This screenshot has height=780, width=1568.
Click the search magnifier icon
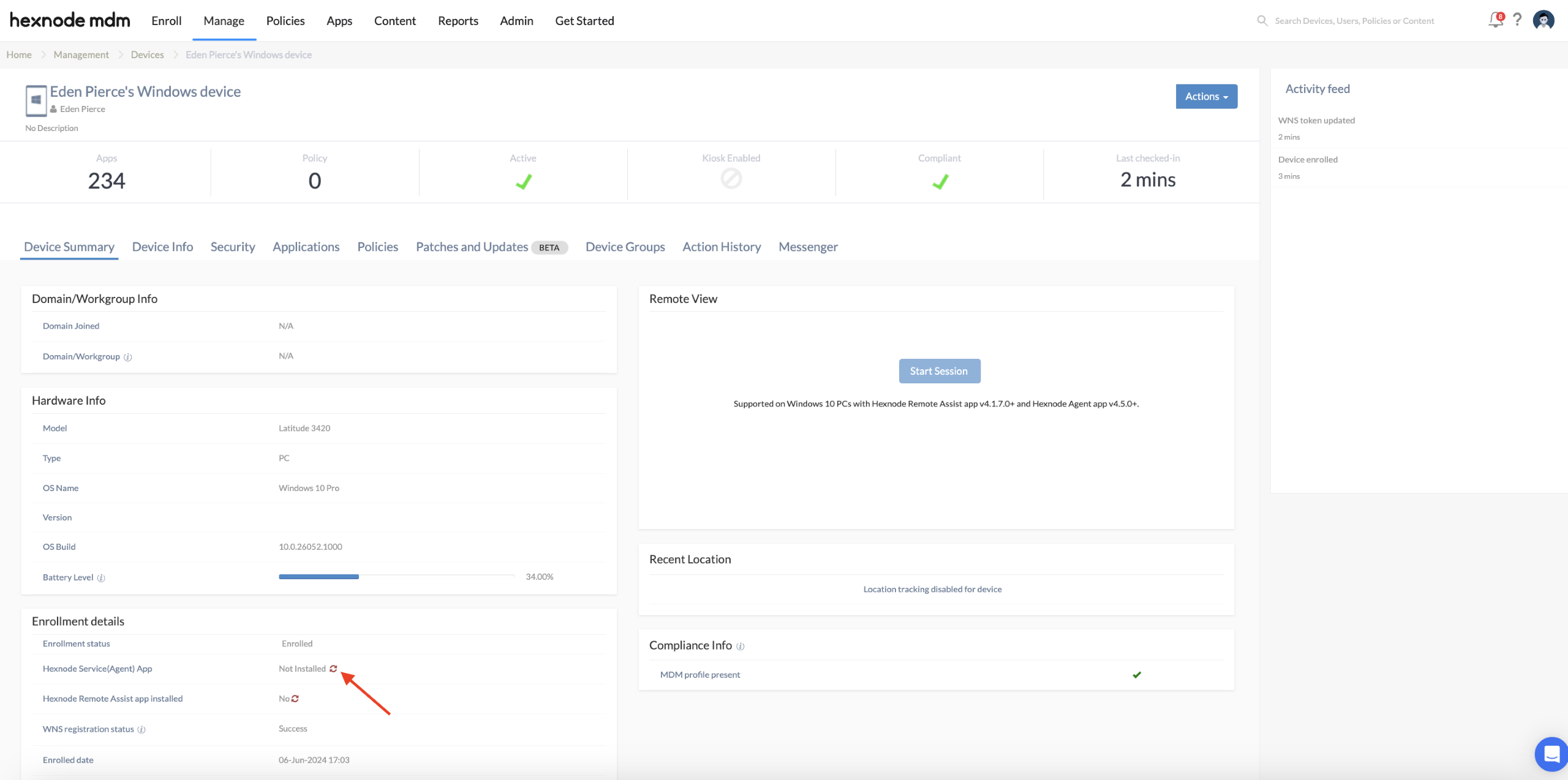(x=1262, y=21)
